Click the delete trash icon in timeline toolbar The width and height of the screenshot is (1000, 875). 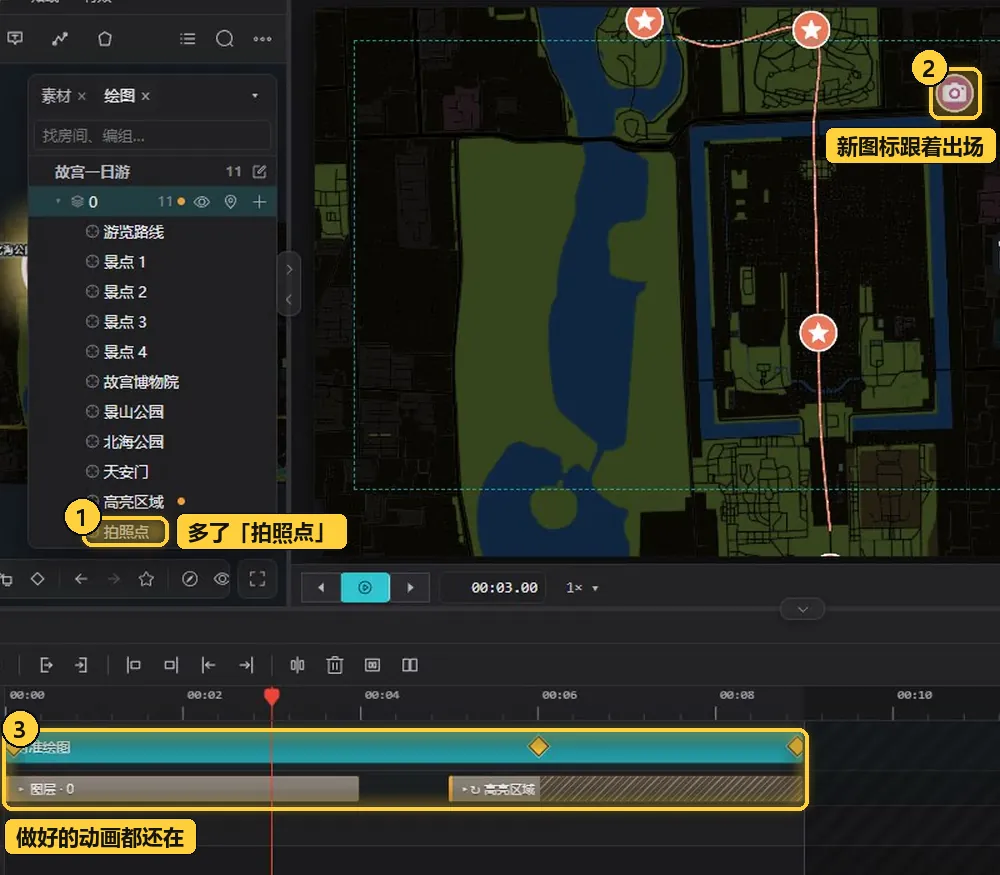point(335,665)
